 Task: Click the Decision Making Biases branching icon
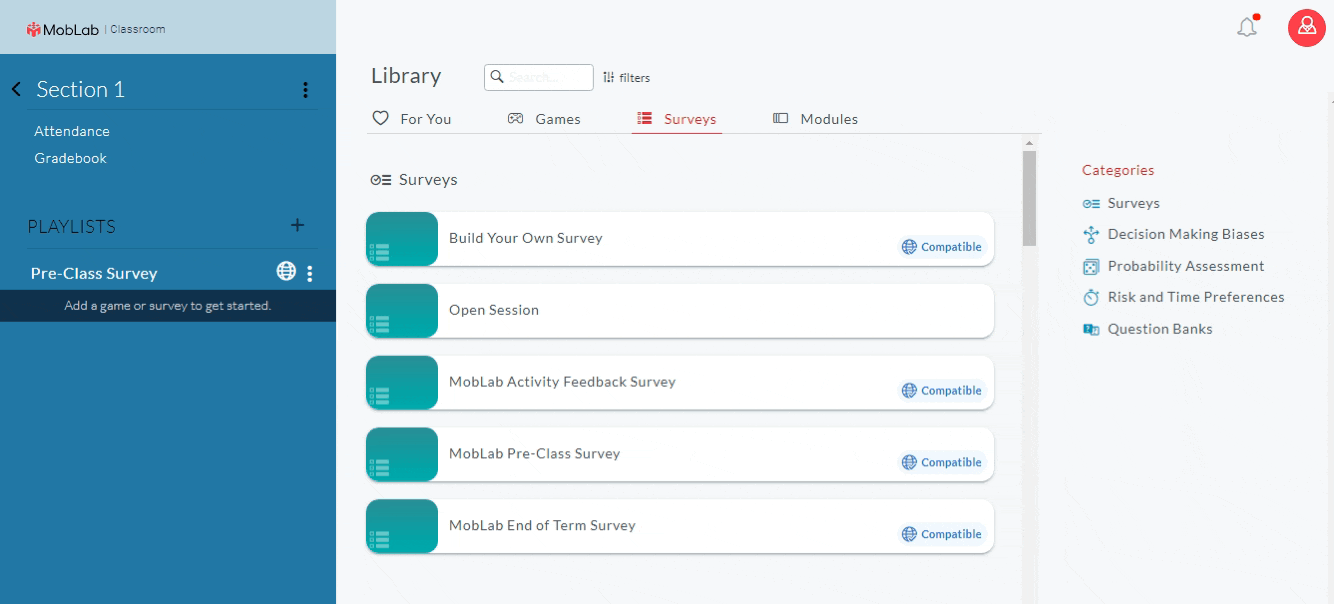pyautogui.click(x=1091, y=235)
